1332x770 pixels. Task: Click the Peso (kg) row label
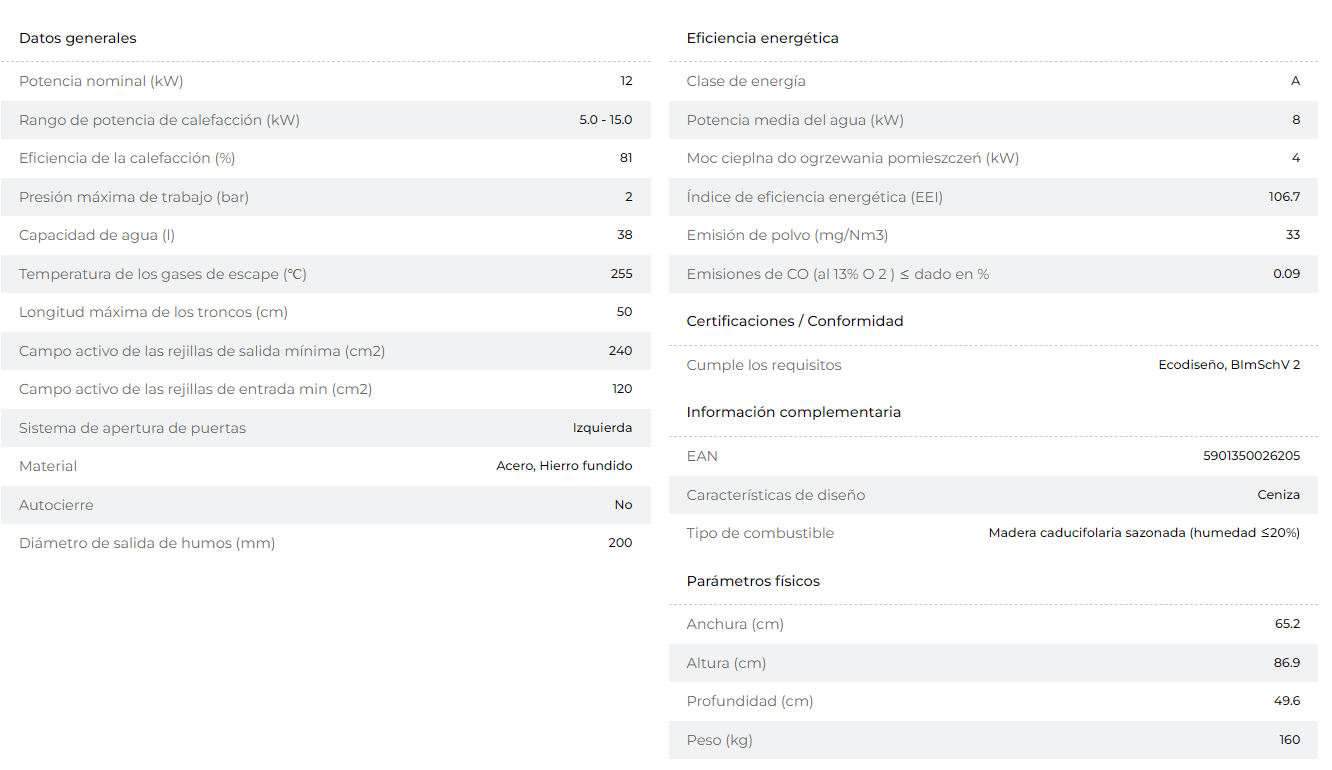[720, 740]
